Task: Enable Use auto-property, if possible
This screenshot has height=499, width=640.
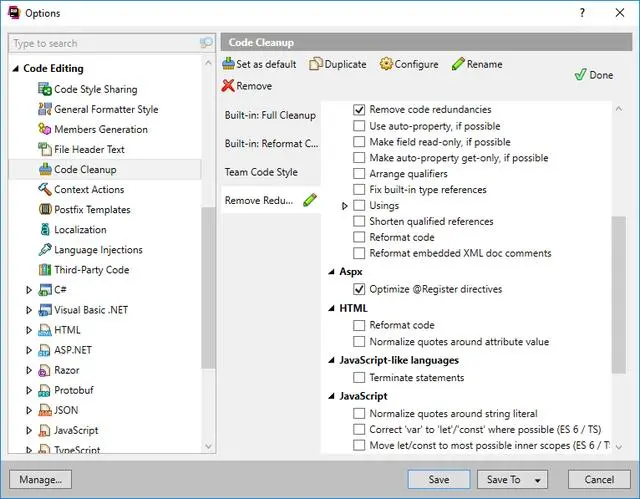Action: tap(359, 126)
